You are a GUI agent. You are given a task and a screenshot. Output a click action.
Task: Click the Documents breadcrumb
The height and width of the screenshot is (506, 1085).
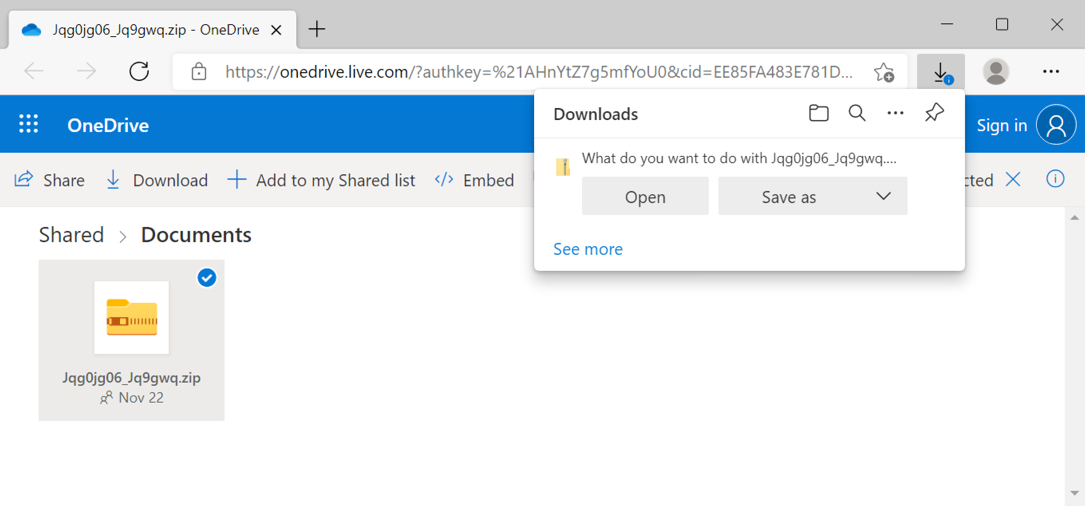coord(197,235)
